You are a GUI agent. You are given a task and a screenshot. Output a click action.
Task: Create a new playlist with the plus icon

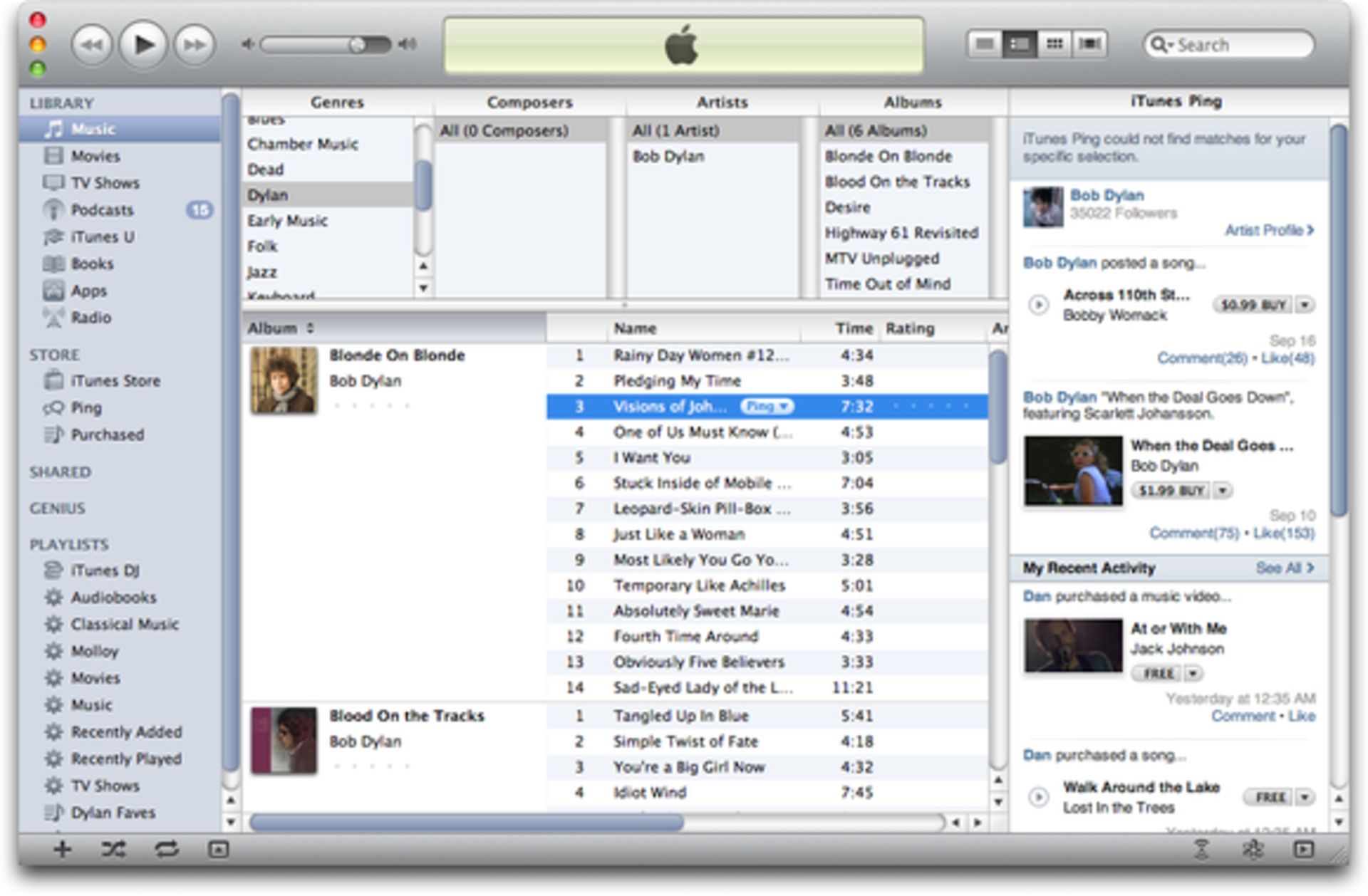coord(61,850)
